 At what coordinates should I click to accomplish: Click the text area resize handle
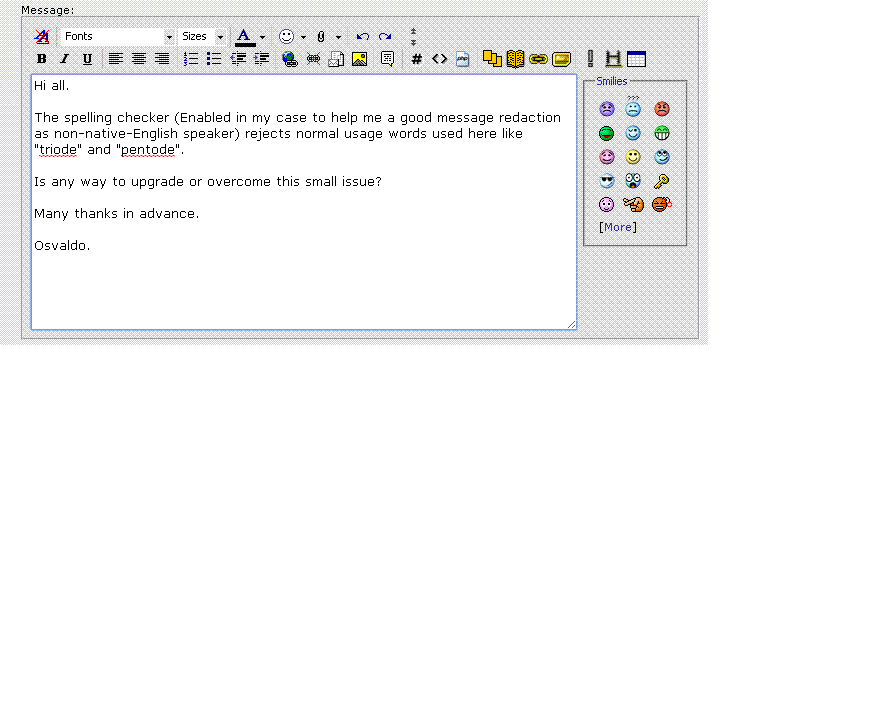[x=571, y=324]
